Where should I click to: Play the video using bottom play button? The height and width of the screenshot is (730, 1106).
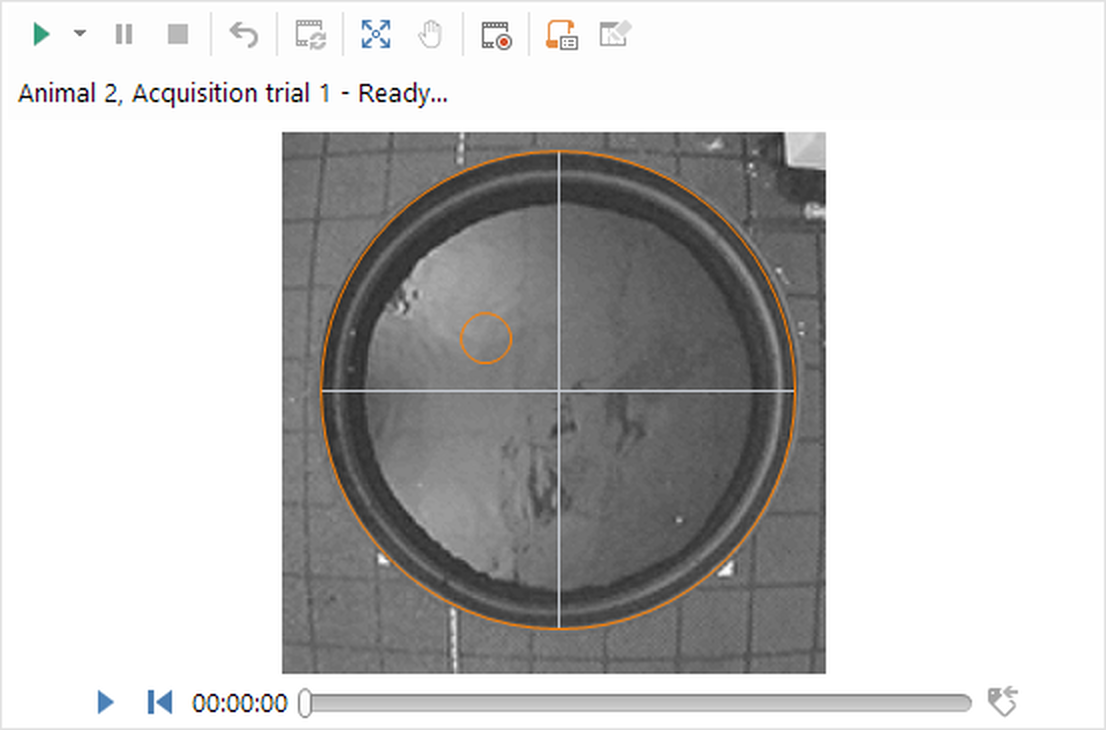[x=105, y=702]
